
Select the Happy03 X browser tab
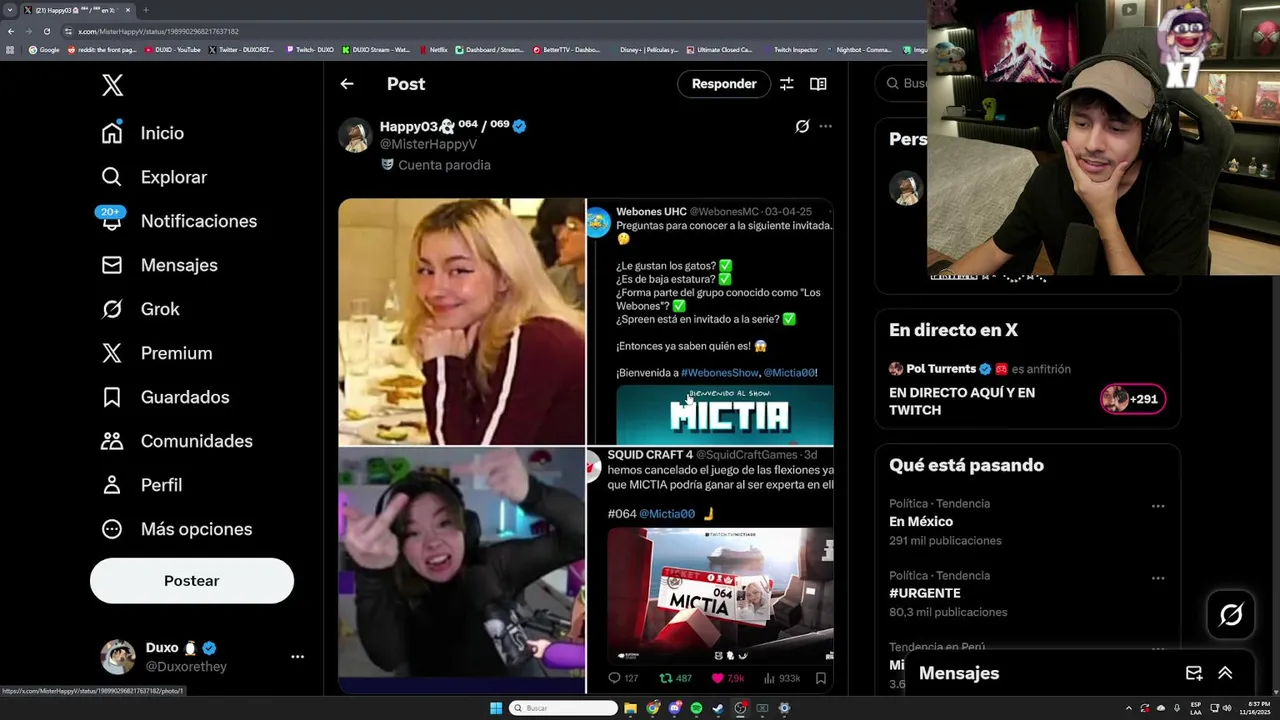(78, 10)
